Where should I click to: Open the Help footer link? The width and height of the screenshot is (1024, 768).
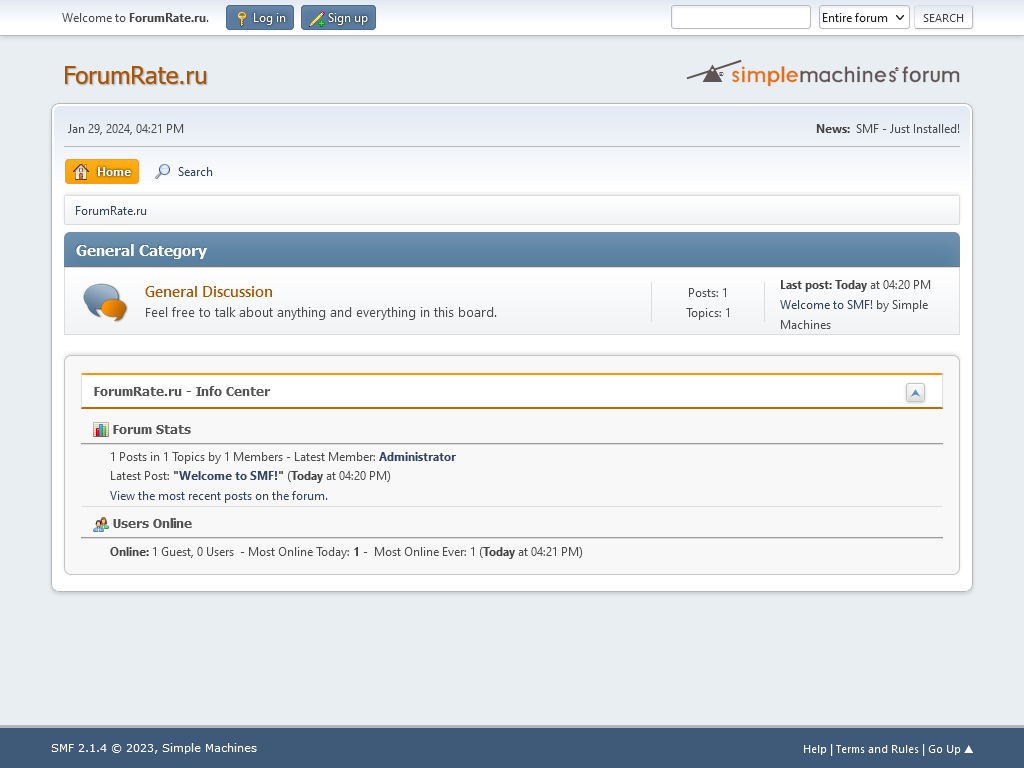point(814,749)
